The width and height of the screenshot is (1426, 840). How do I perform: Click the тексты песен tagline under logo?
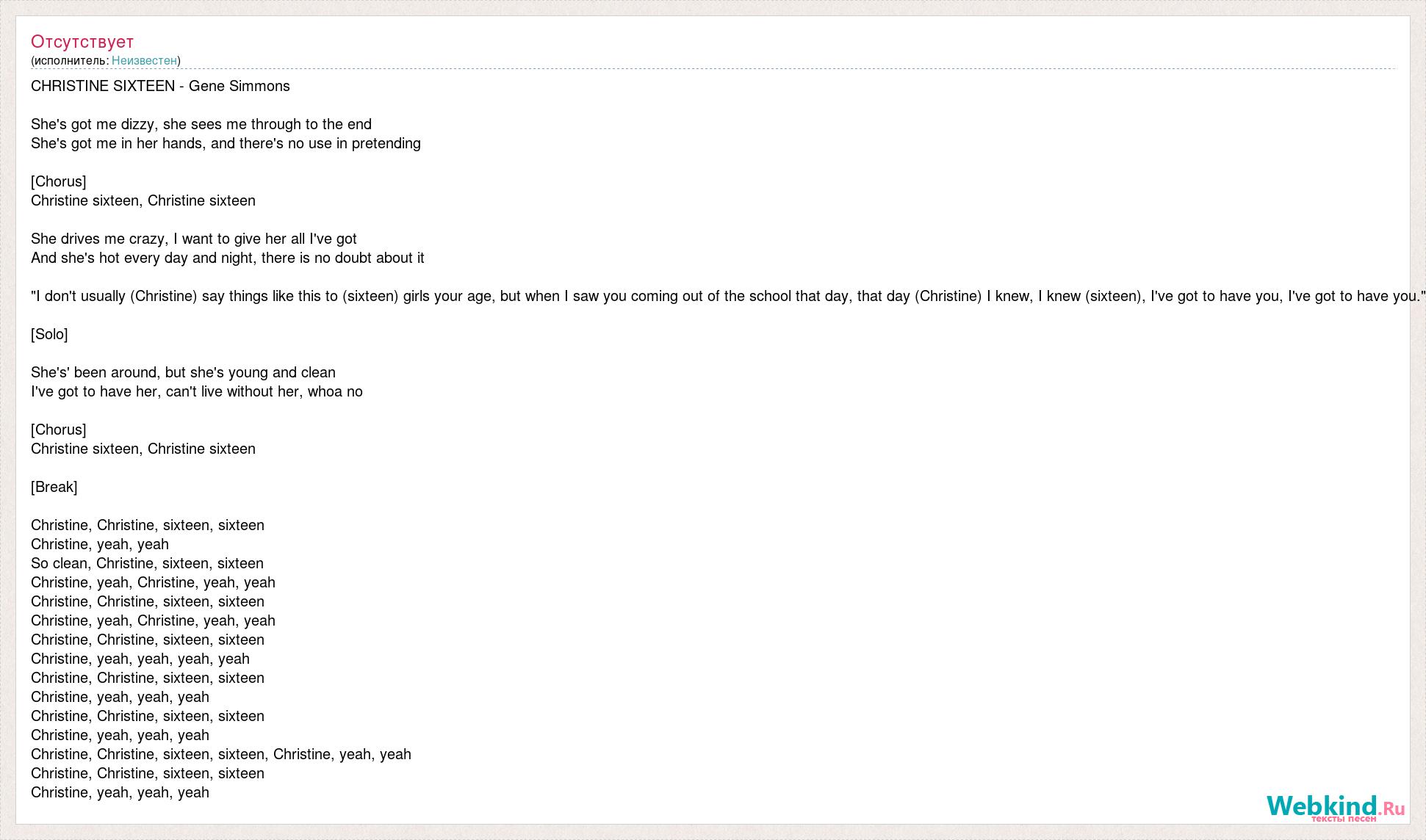click(1344, 818)
